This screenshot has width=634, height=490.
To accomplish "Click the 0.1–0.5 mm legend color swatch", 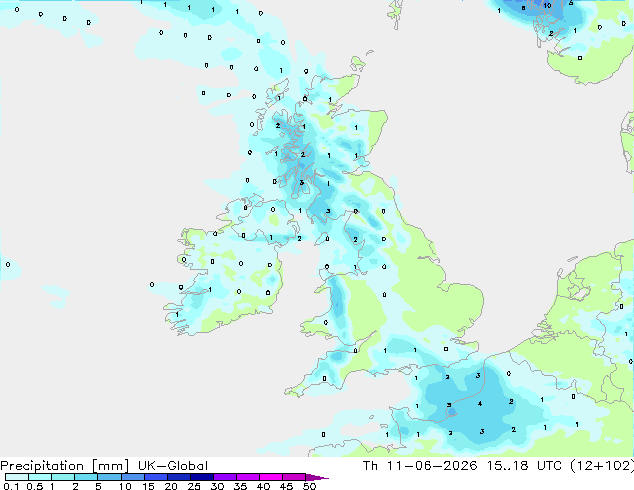I will [17, 477].
